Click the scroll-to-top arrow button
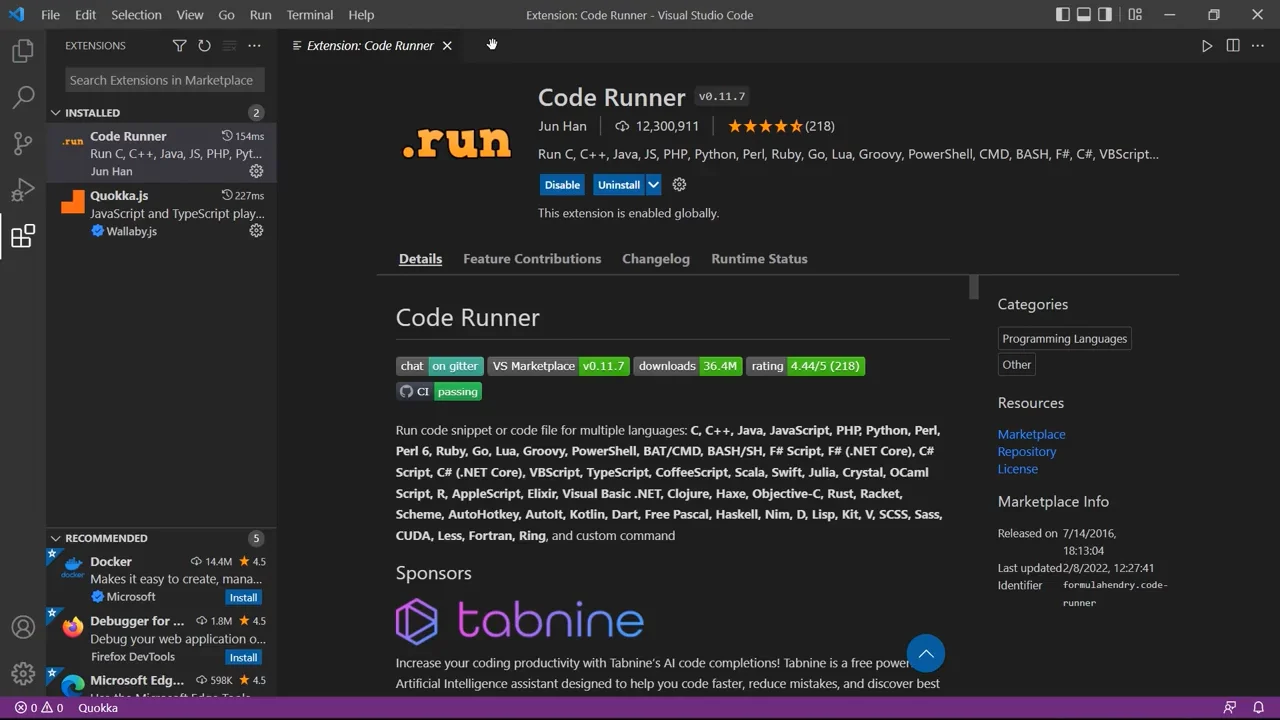 click(926, 654)
